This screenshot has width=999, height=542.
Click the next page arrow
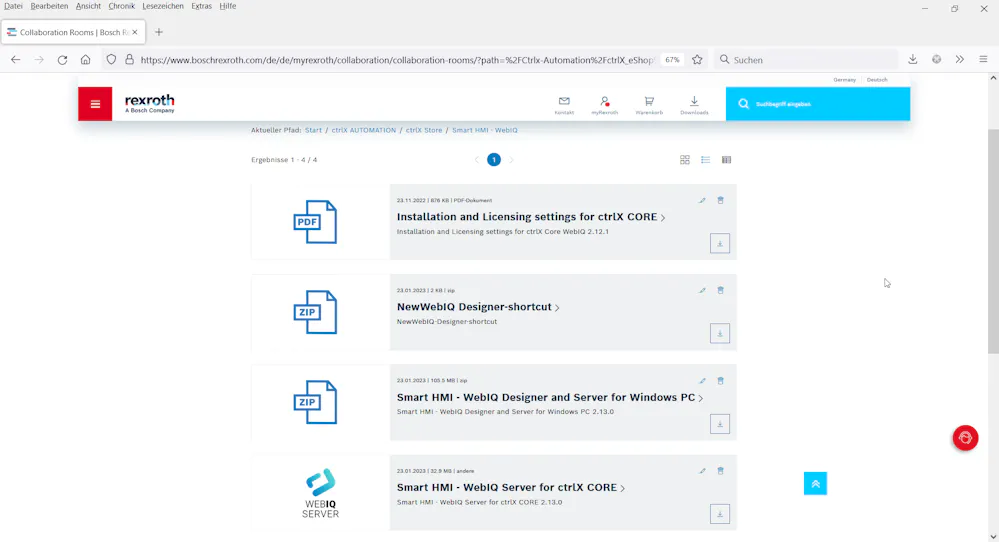(511, 160)
